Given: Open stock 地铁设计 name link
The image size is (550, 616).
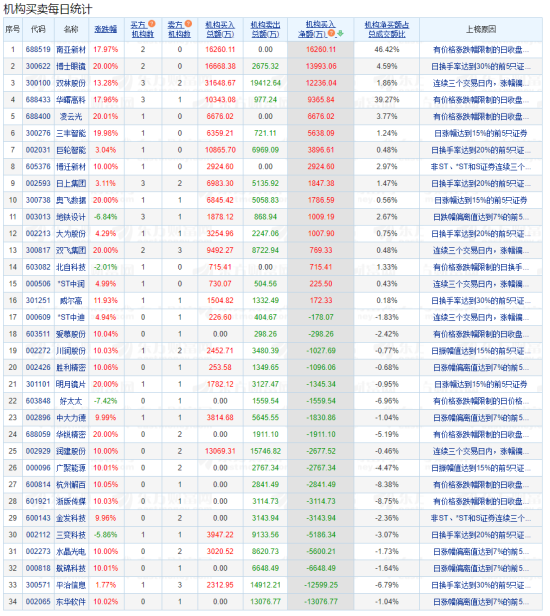Looking at the screenshot, I should [71, 217].
